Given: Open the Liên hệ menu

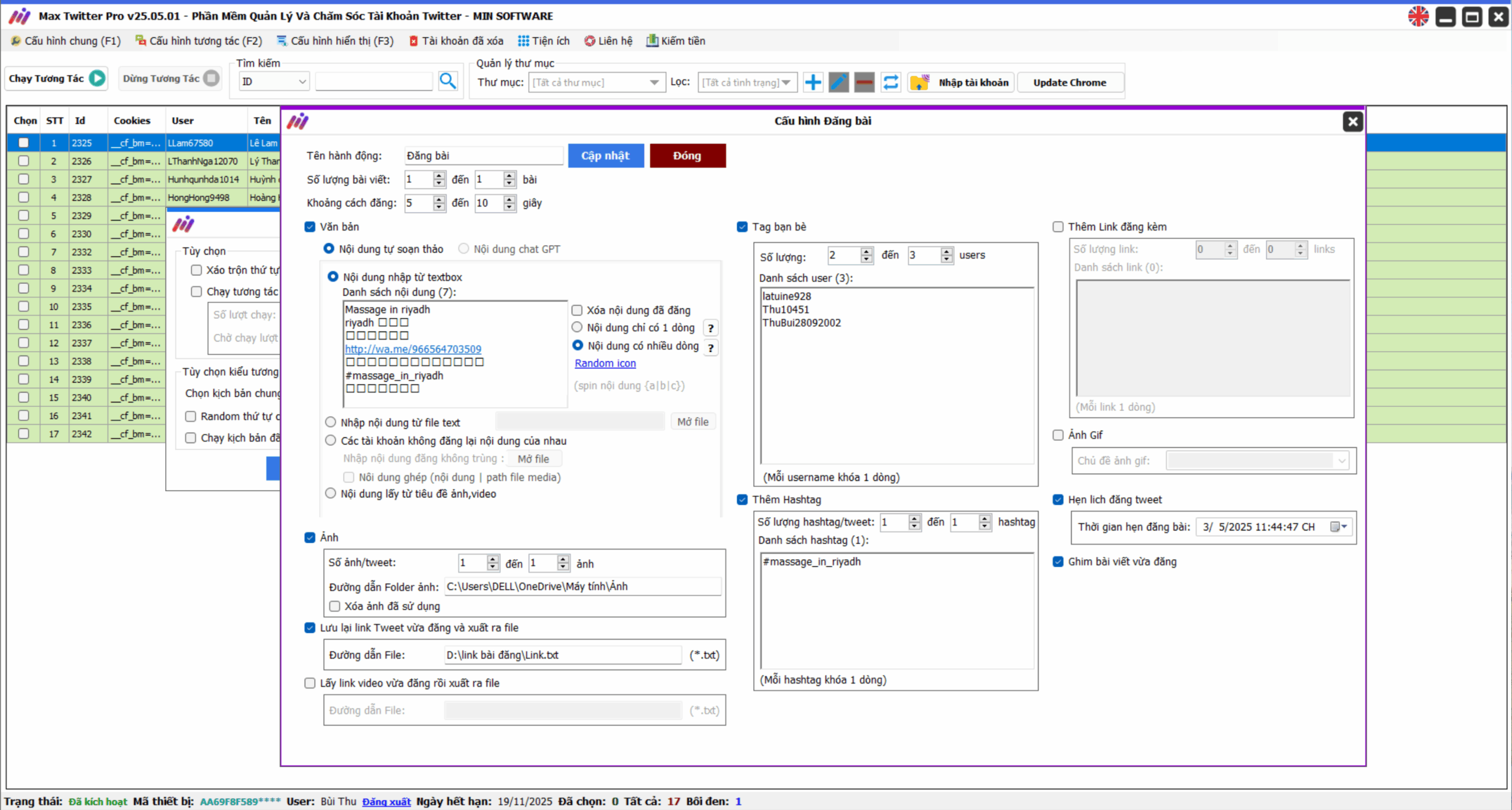Looking at the screenshot, I should 608,41.
